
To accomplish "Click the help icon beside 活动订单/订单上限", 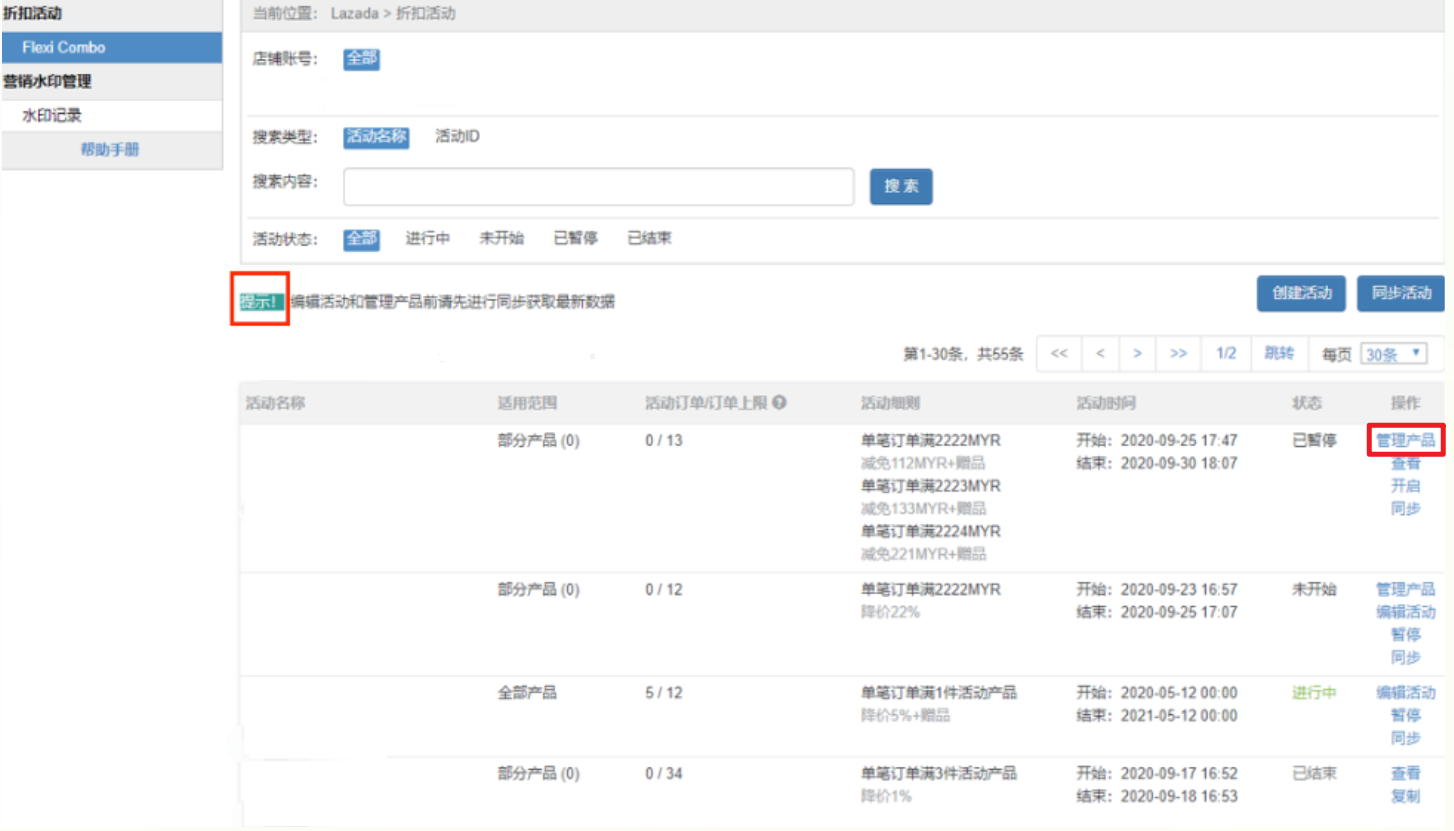I will [779, 403].
